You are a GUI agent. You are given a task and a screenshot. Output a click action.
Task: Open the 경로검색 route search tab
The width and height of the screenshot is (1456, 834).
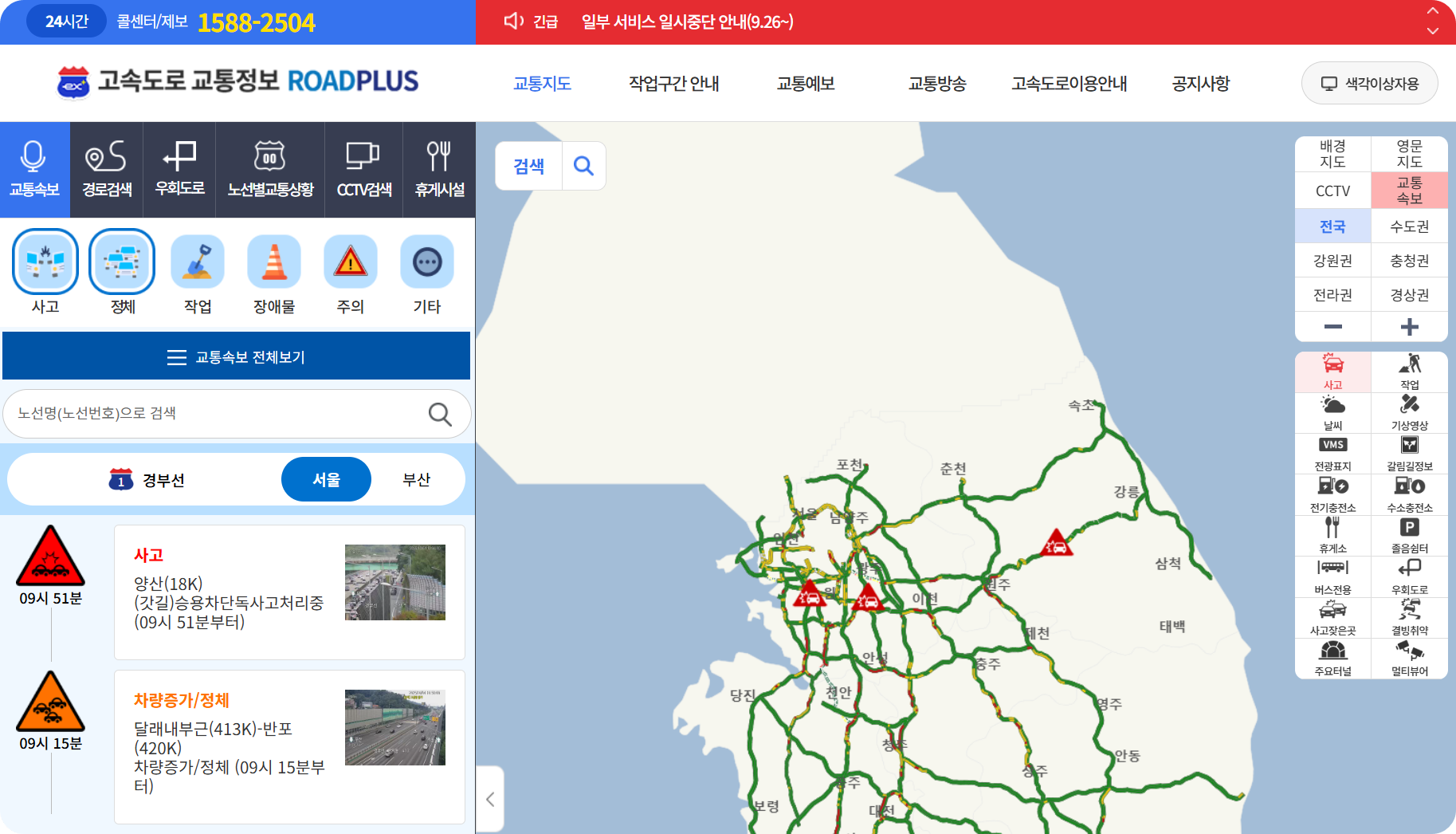coord(107,170)
